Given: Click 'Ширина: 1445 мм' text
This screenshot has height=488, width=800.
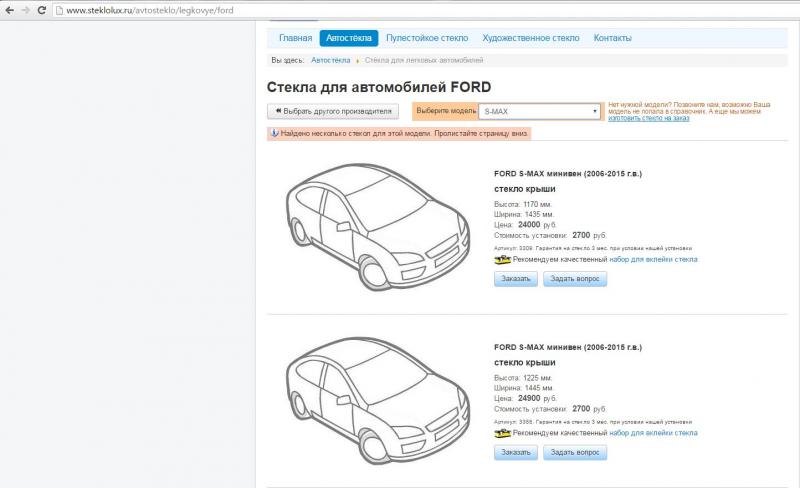Looking at the screenshot, I should pyautogui.click(x=523, y=388).
